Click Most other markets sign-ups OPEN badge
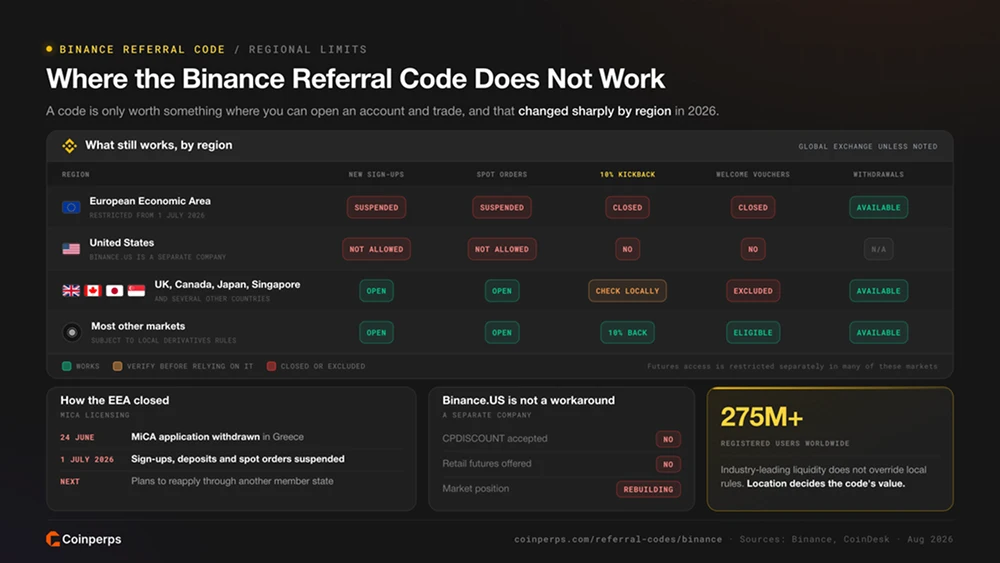 (376, 332)
